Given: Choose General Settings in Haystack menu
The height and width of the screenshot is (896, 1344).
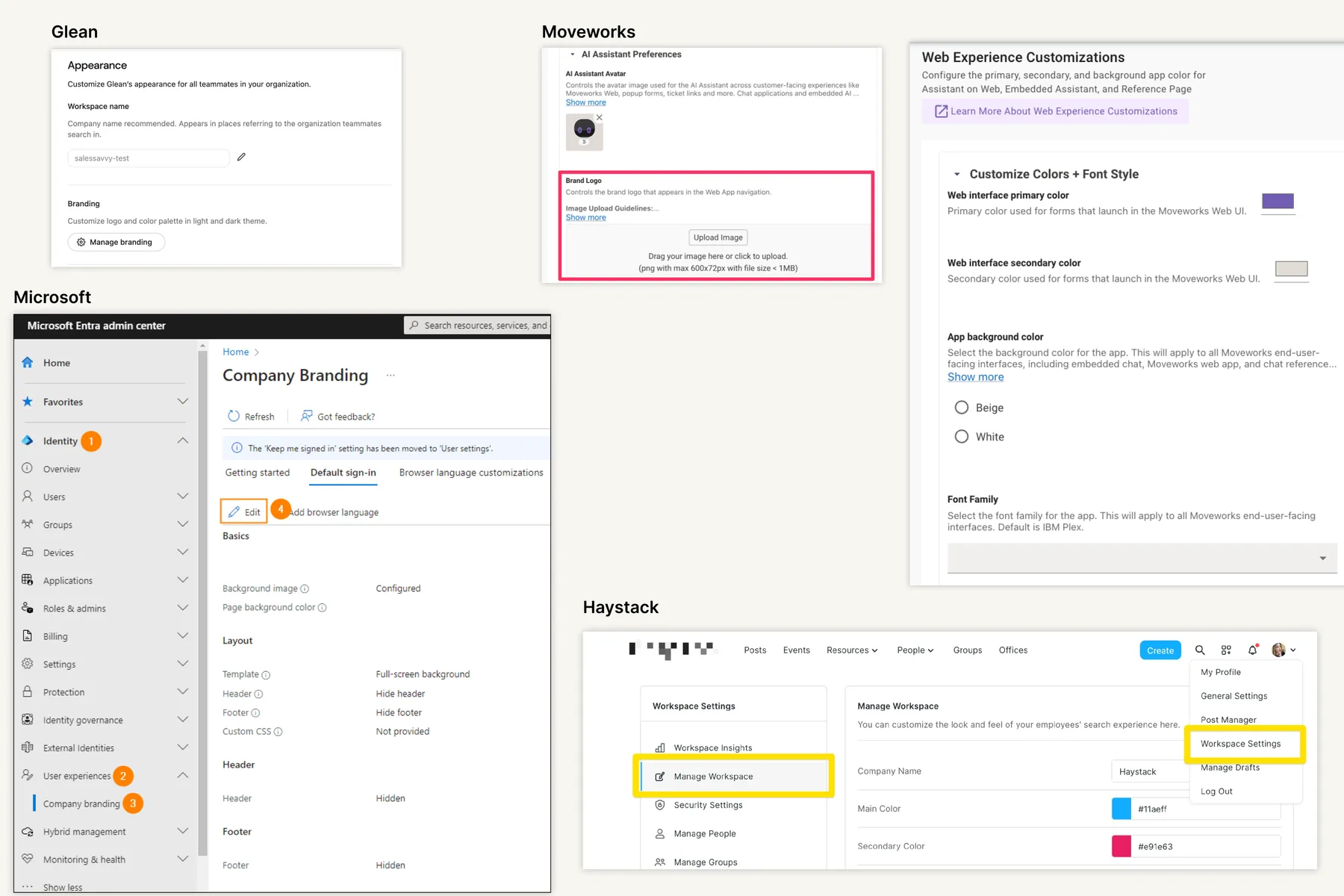Looking at the screenshot, I should coord(1233,696).
